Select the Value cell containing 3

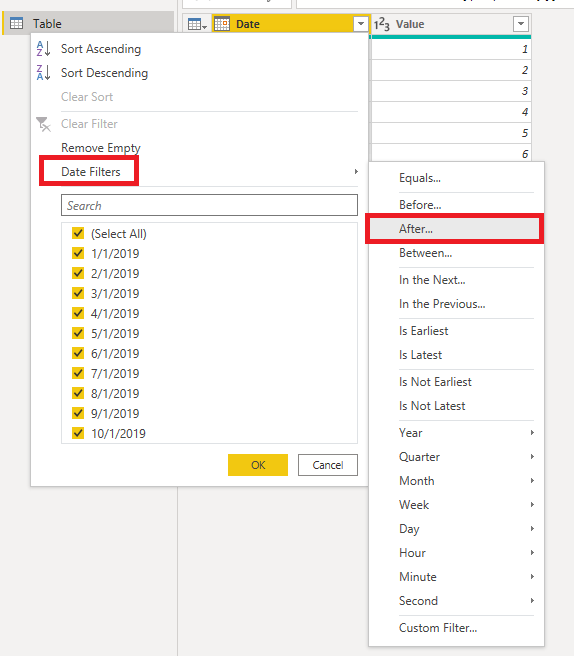(x=451, y=91)
